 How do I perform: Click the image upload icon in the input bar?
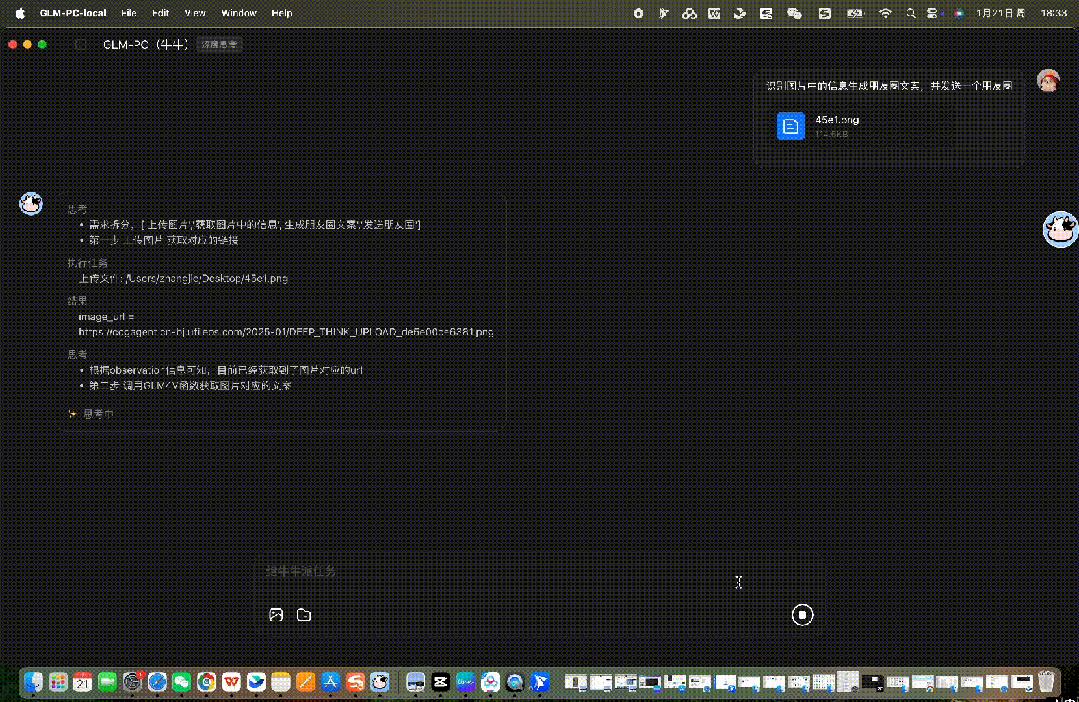tap(276, 614)
